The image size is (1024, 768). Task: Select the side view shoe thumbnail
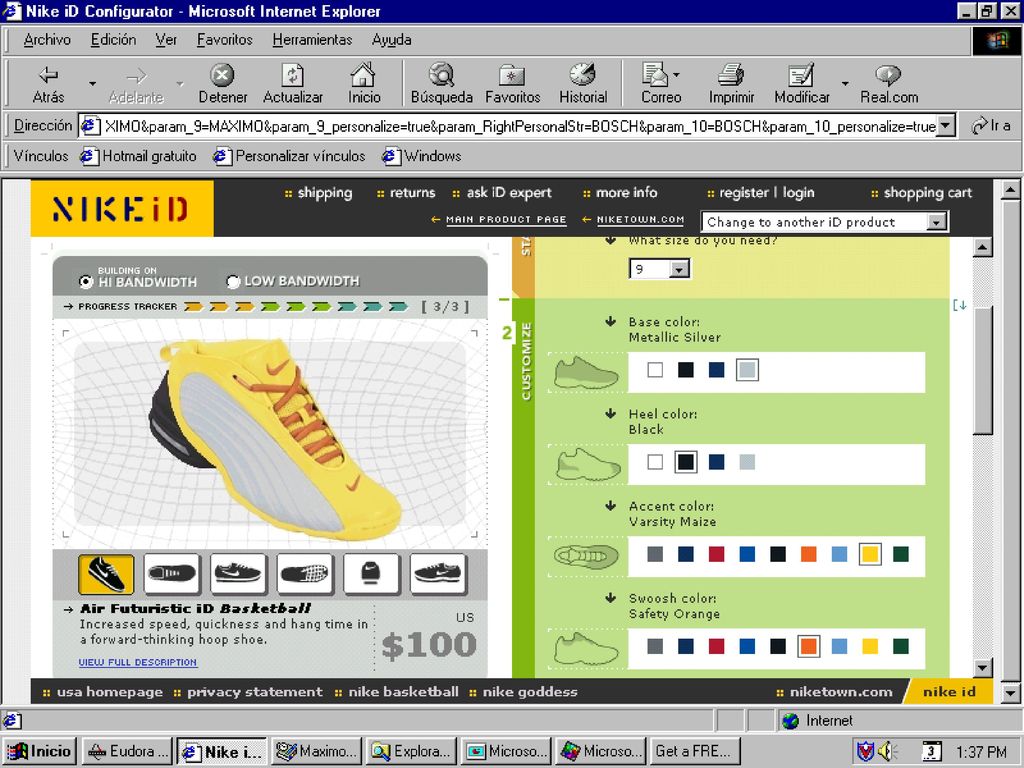(x=106, y=574)
